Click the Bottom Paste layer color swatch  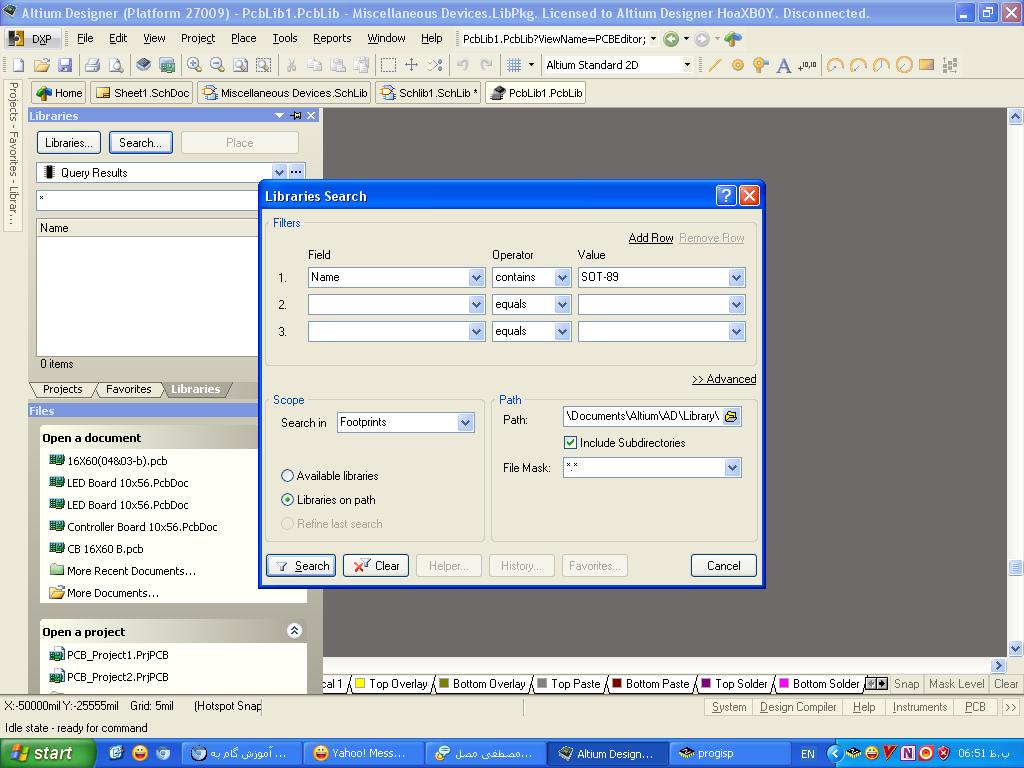[x=616, y=683]
